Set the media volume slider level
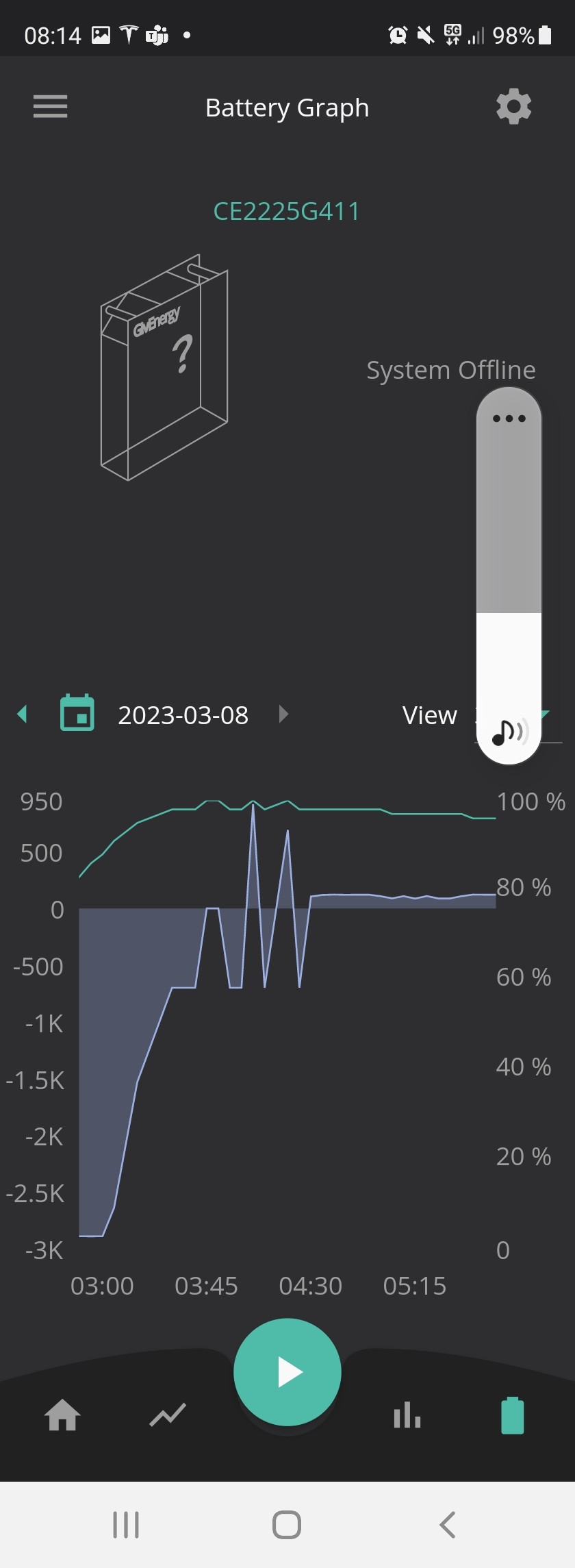Viewport: 575px width, 1568px height. click(509, 575)
